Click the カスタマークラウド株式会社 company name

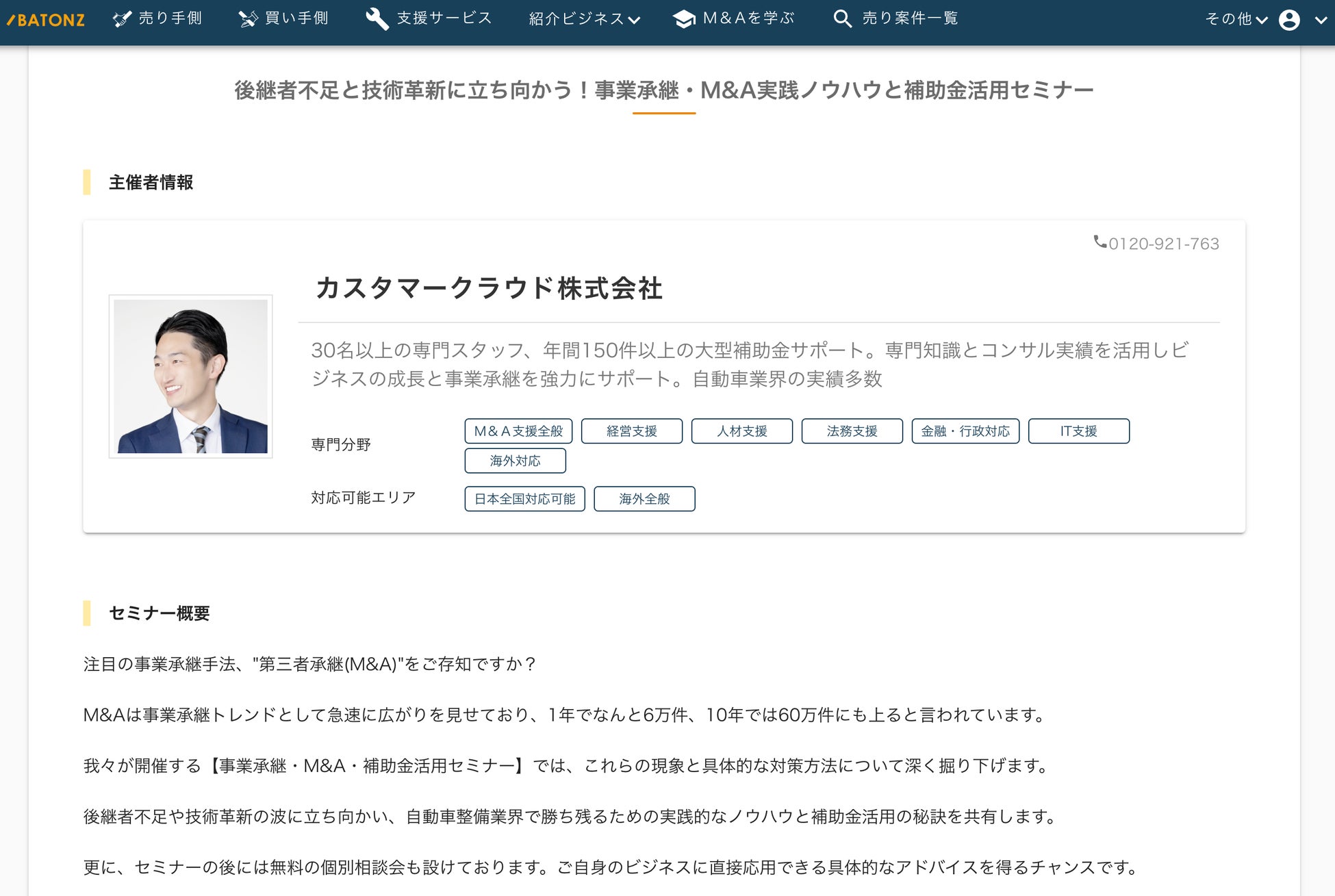489,288
